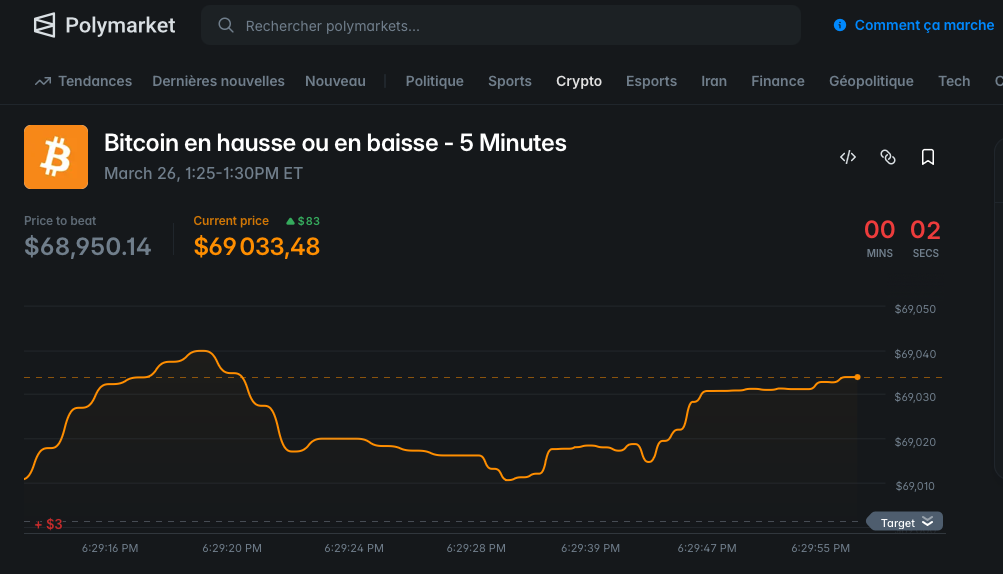Click the info icon beside Comment ça marche
This screenshot has height=574, width=1003.
(840, 25)
